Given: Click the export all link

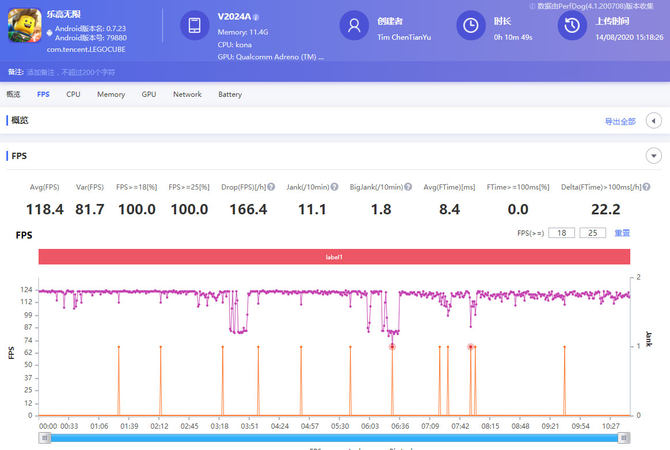Looking at the screenshot, I should coord(619,121).
